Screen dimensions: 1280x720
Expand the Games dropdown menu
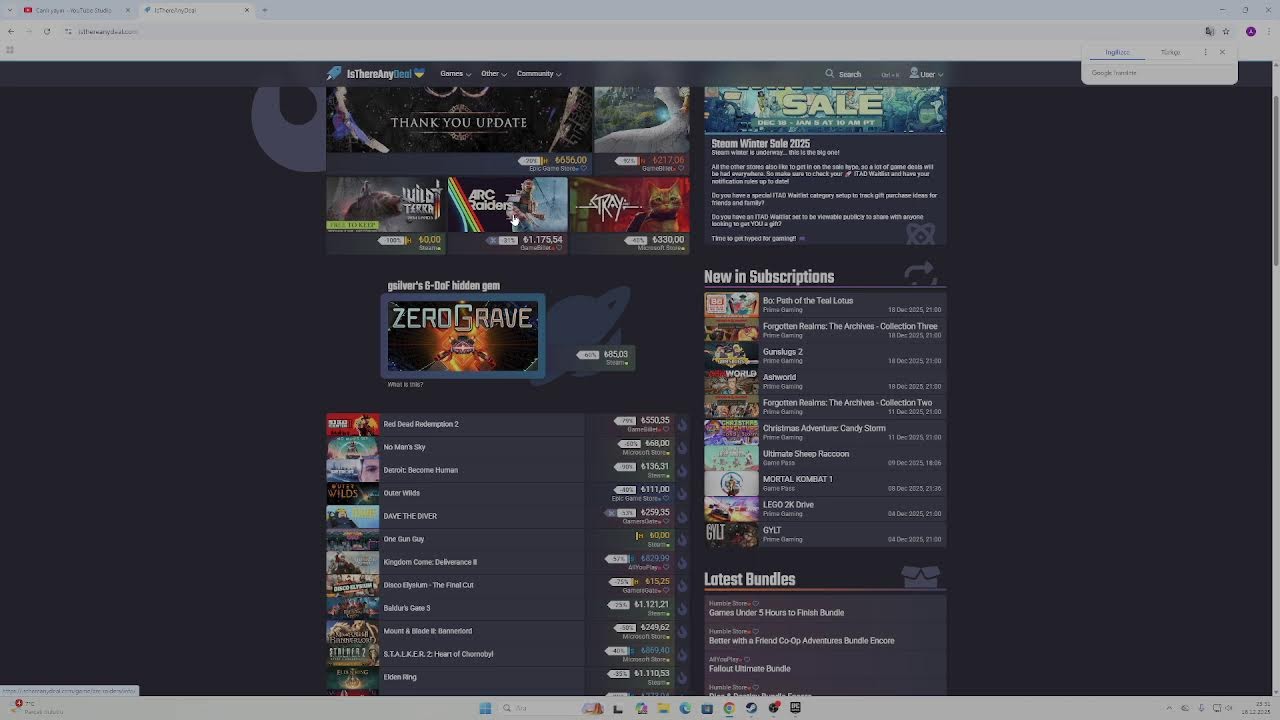pos(455,73)
